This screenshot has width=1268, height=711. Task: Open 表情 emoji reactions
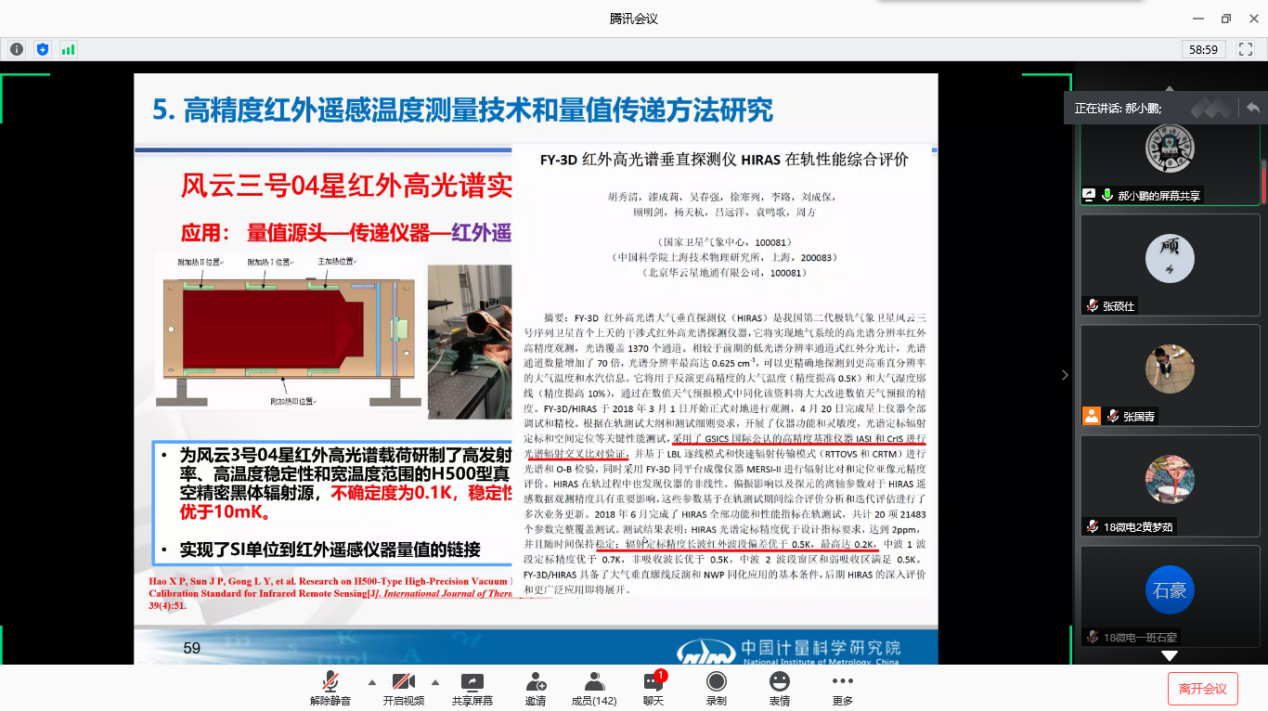[x=779, y=687]
